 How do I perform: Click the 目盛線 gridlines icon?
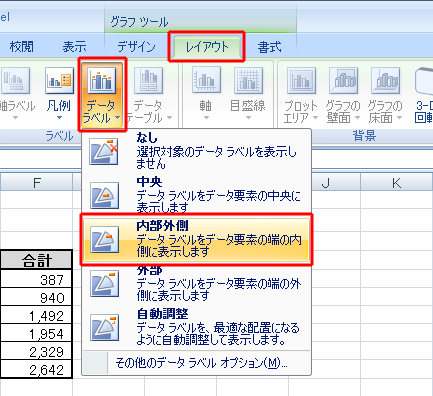click(x=248, y=80)
